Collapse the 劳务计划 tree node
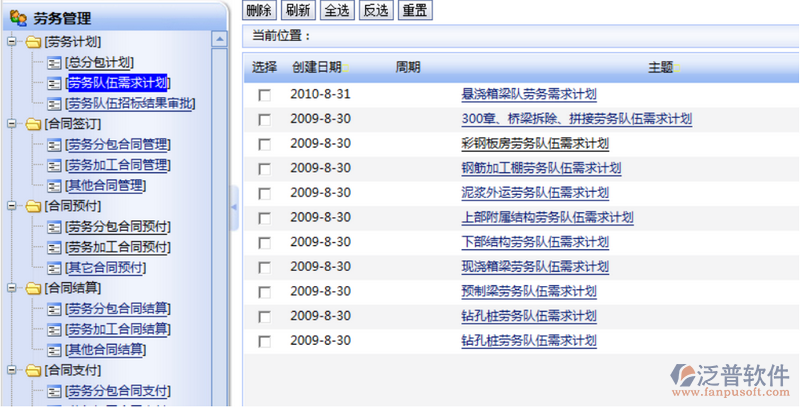Viewport: 800px width, 408px height. [x=11, y=42]
